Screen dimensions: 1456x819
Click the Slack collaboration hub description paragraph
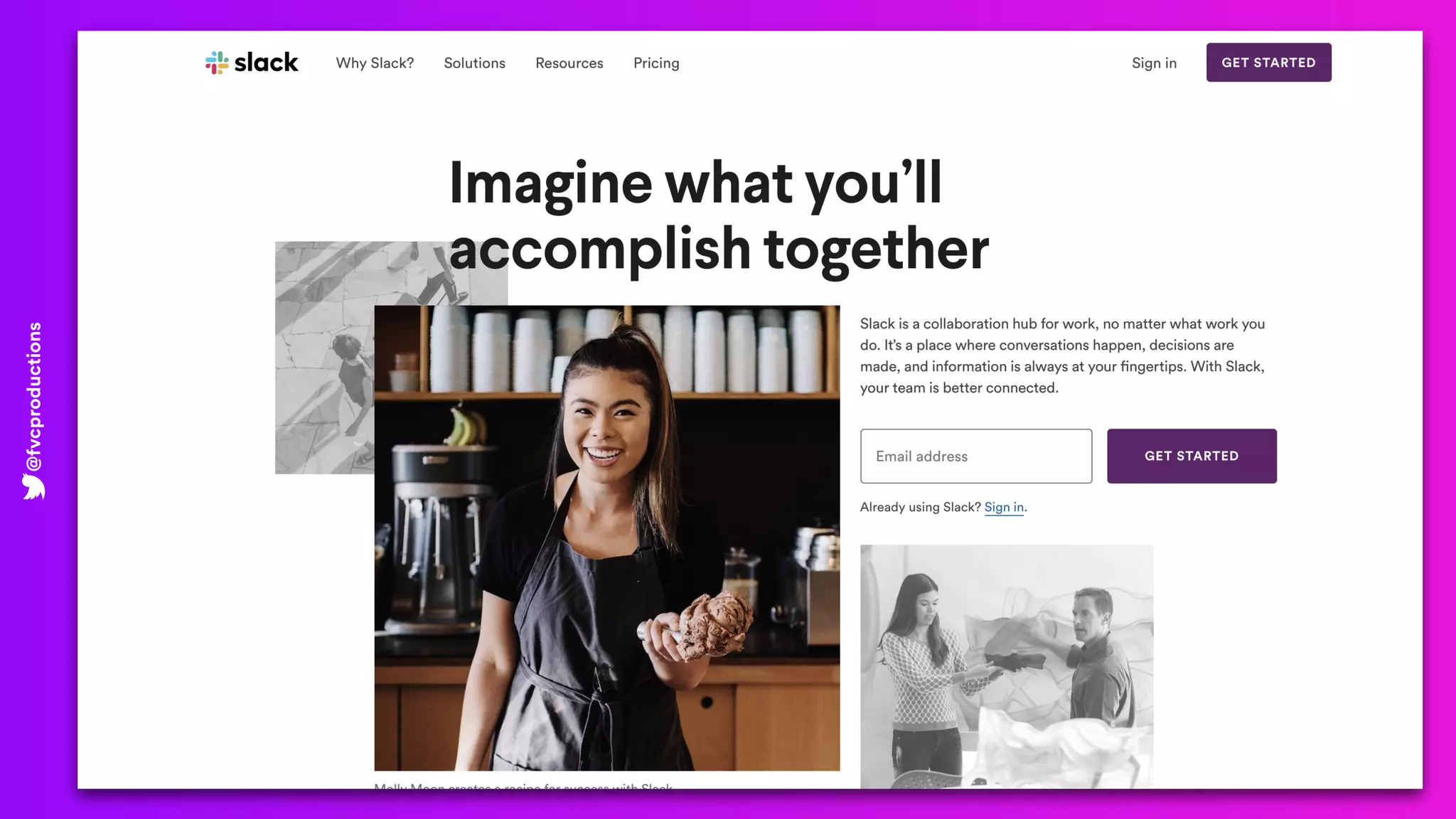pos(1063,355)
